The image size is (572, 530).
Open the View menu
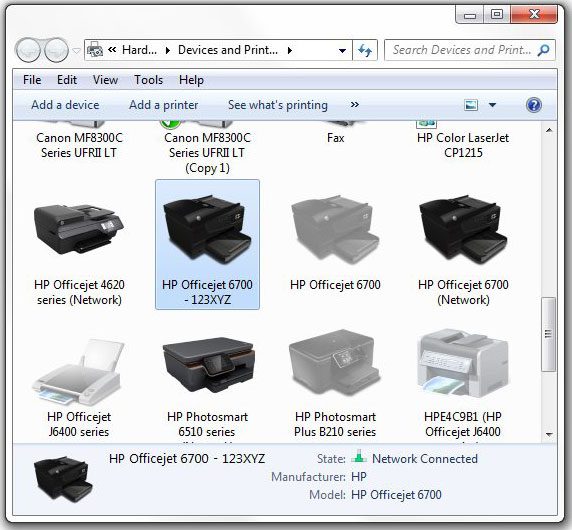click(105, 80)
